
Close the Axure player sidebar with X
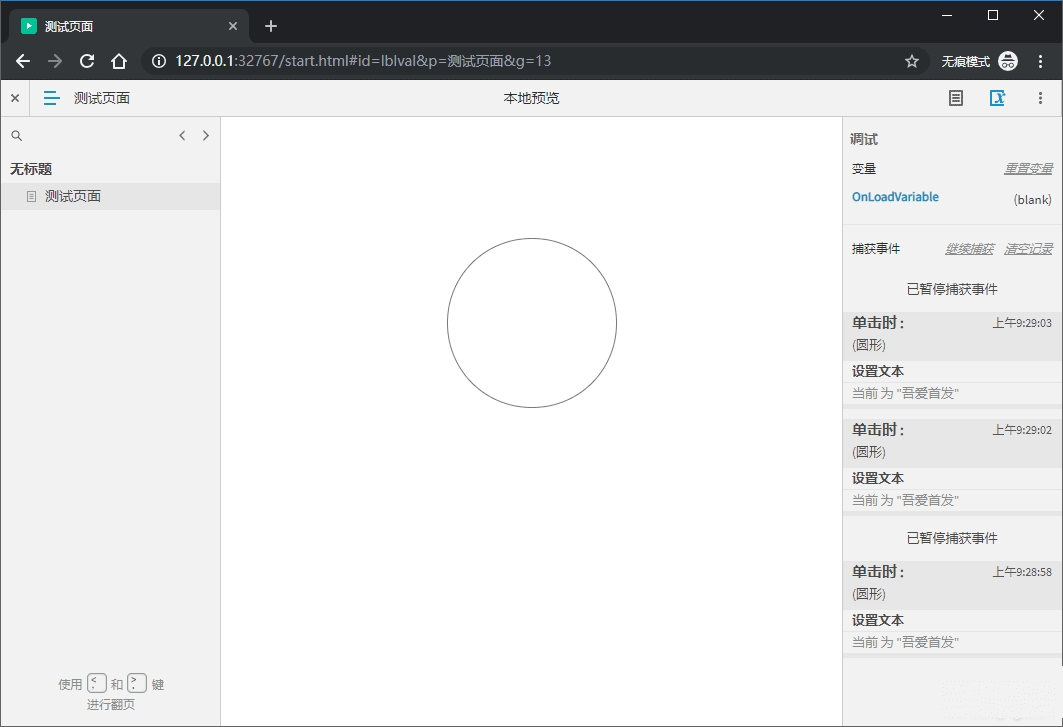pyautogui.click(x=15, y=98)
